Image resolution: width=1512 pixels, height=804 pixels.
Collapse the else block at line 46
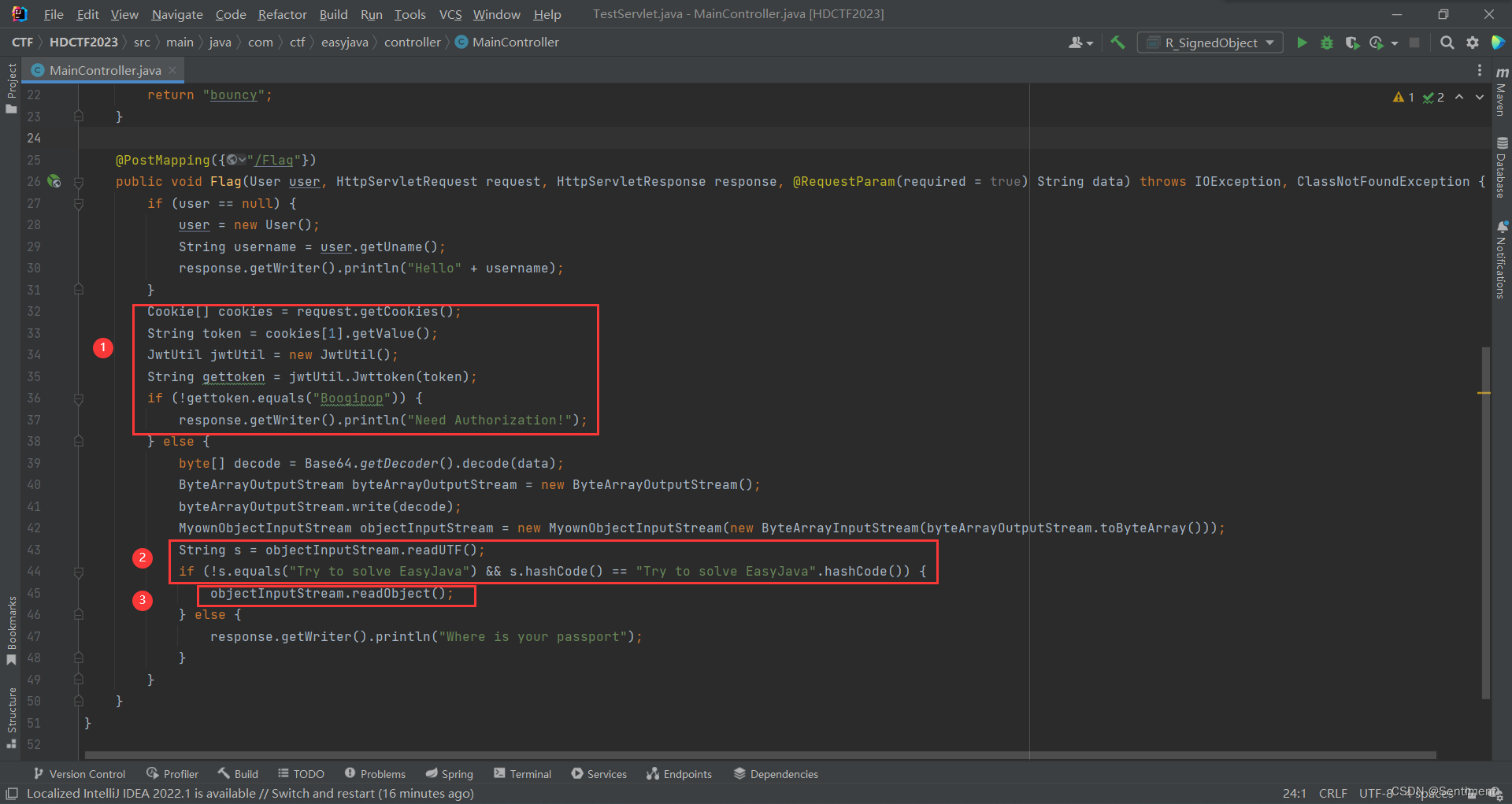[79, 615]
